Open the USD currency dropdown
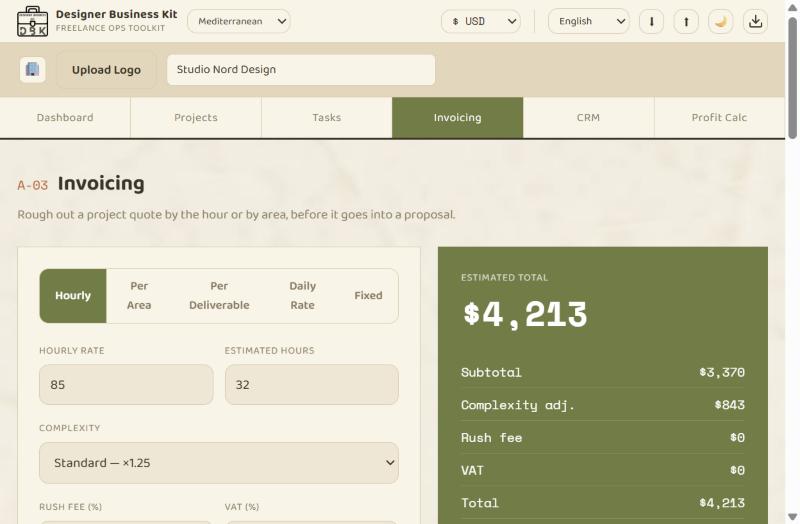 pos(481,21)
